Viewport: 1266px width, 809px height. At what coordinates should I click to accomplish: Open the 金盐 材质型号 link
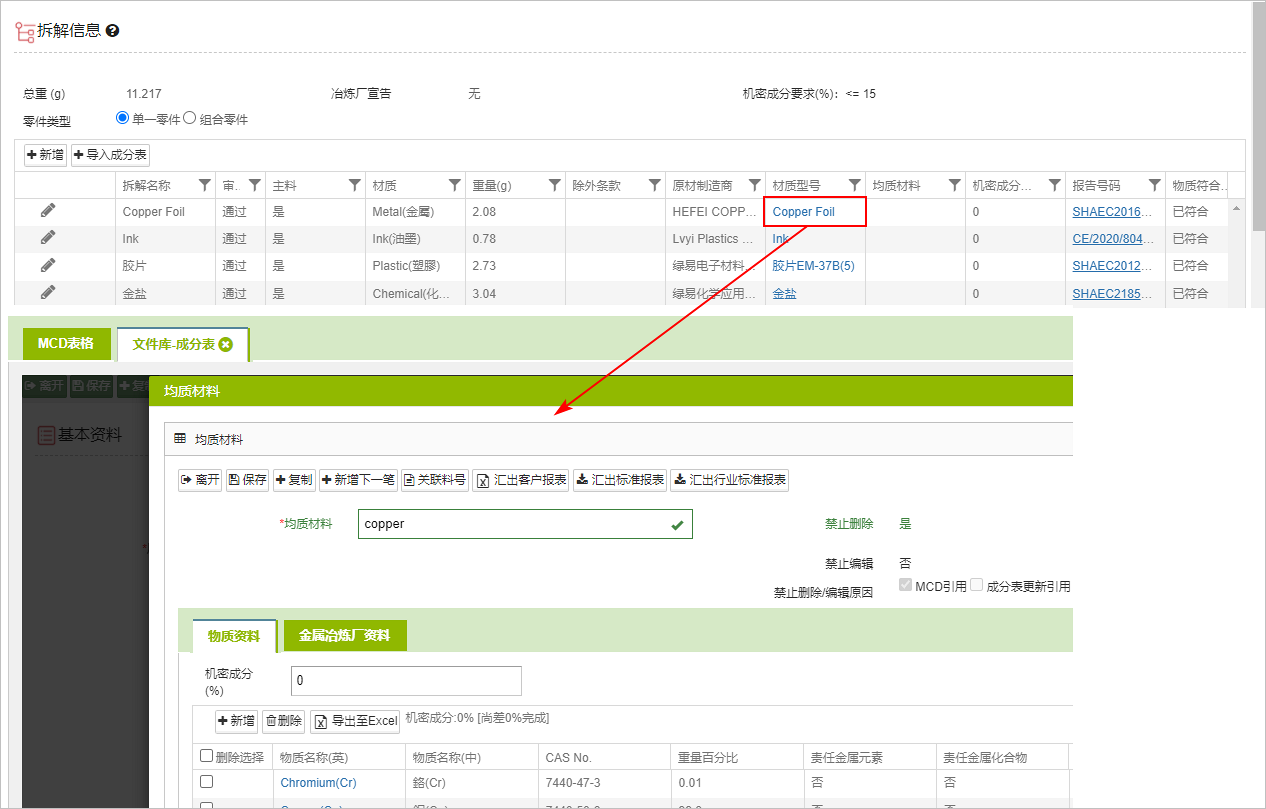pyautogui.click(x=785, y=293)
